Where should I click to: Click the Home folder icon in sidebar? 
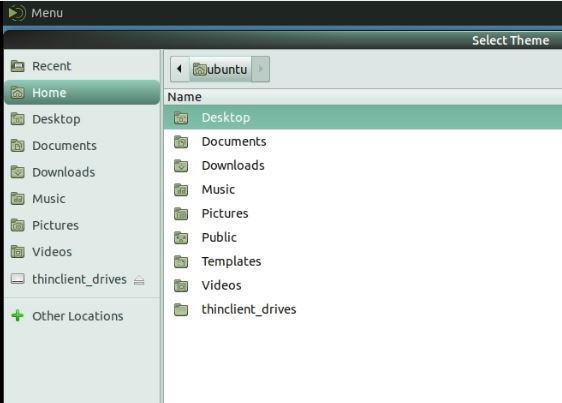click(x=18, y=93)
